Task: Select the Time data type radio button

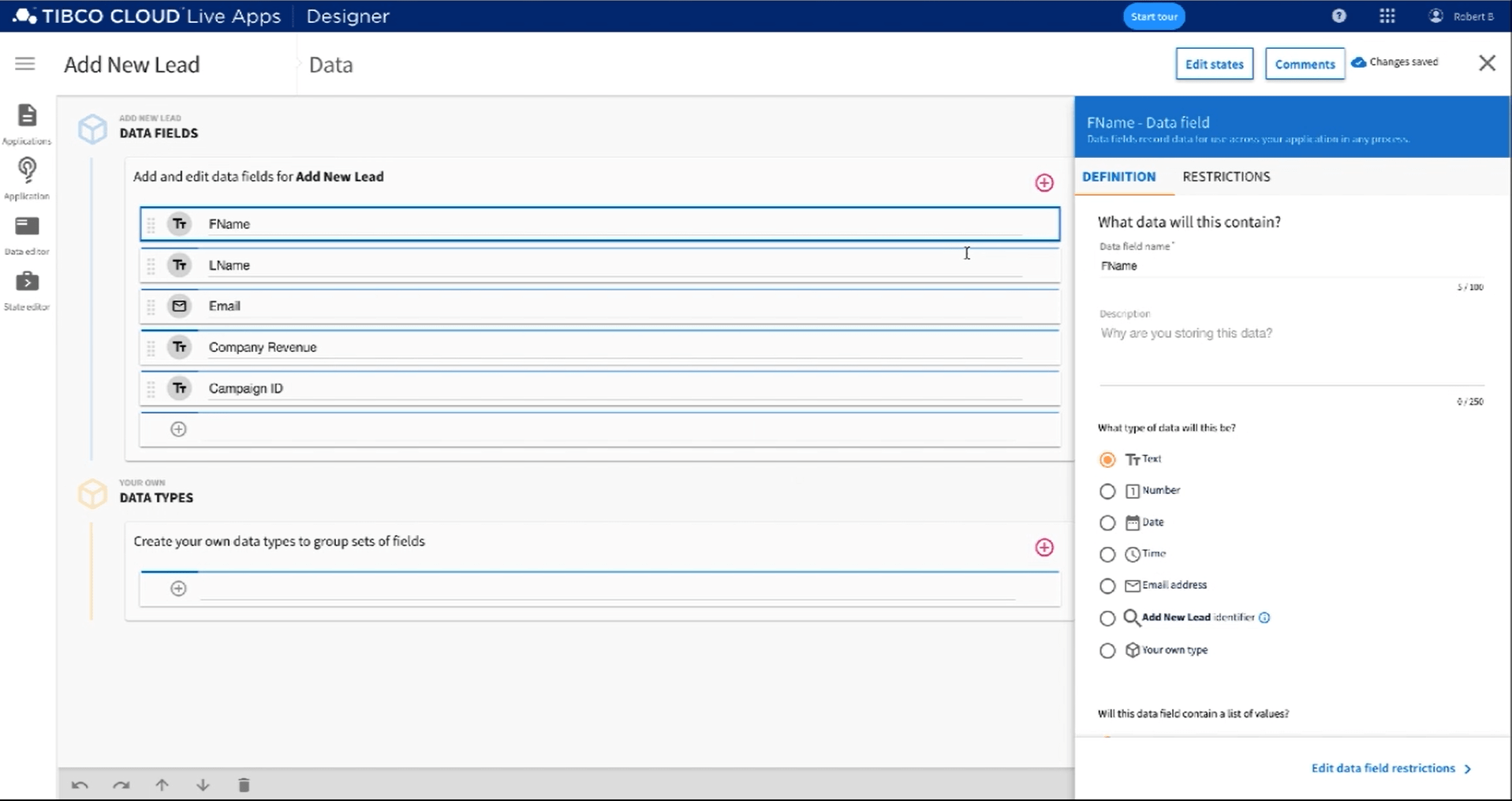Action: [1107, 555]
